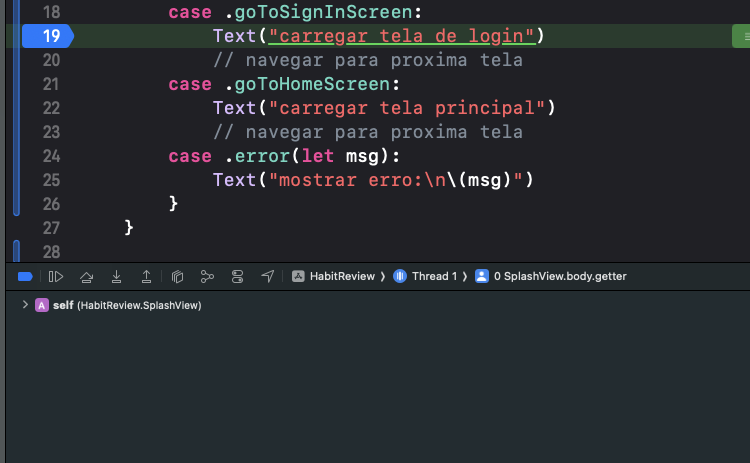Open the Debug View Hierarchy

pos(177,276)
